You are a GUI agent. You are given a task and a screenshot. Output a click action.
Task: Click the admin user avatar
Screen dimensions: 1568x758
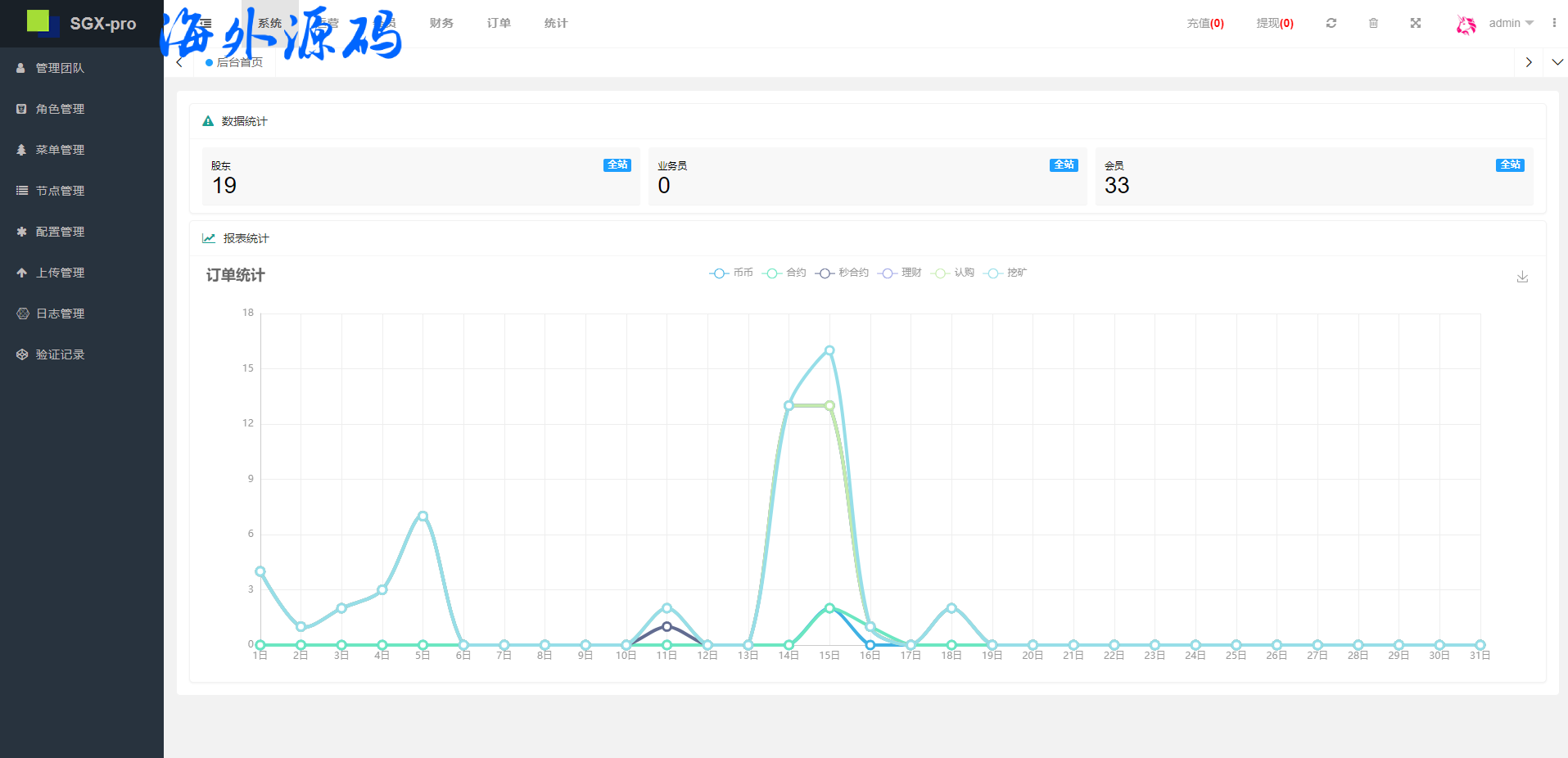coord(1466,25)
